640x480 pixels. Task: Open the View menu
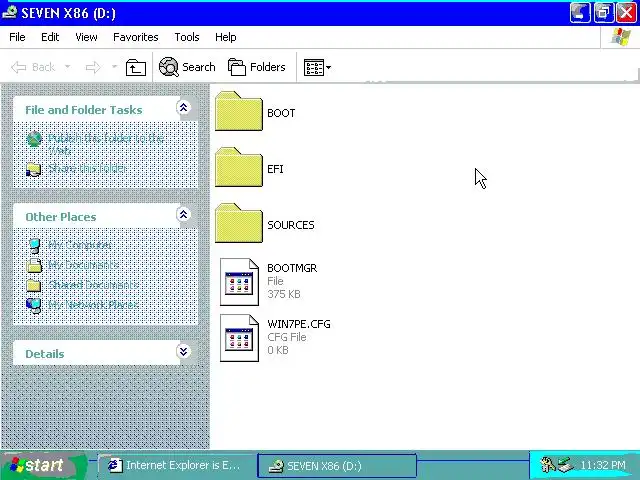[86, 37]
